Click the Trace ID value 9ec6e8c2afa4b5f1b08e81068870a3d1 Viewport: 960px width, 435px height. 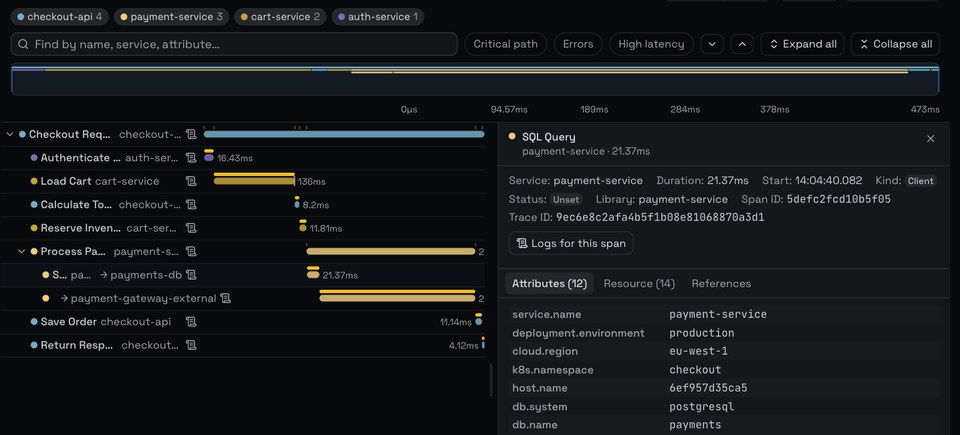click(659, 218)
